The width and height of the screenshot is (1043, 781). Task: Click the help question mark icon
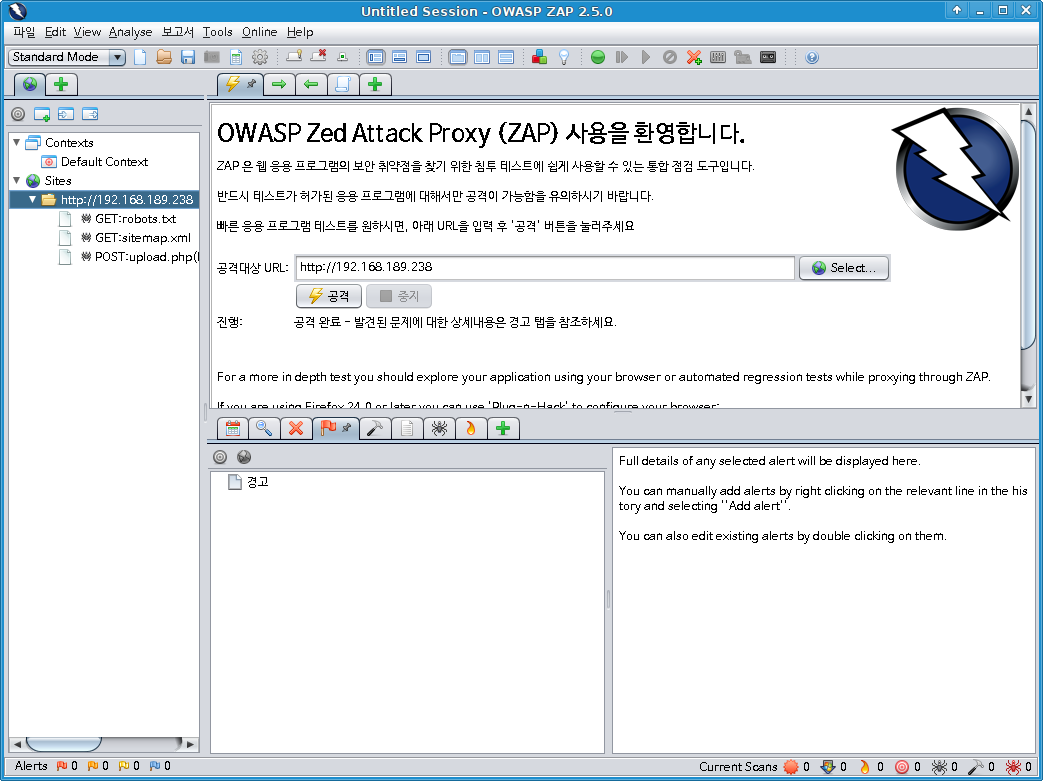812,57
